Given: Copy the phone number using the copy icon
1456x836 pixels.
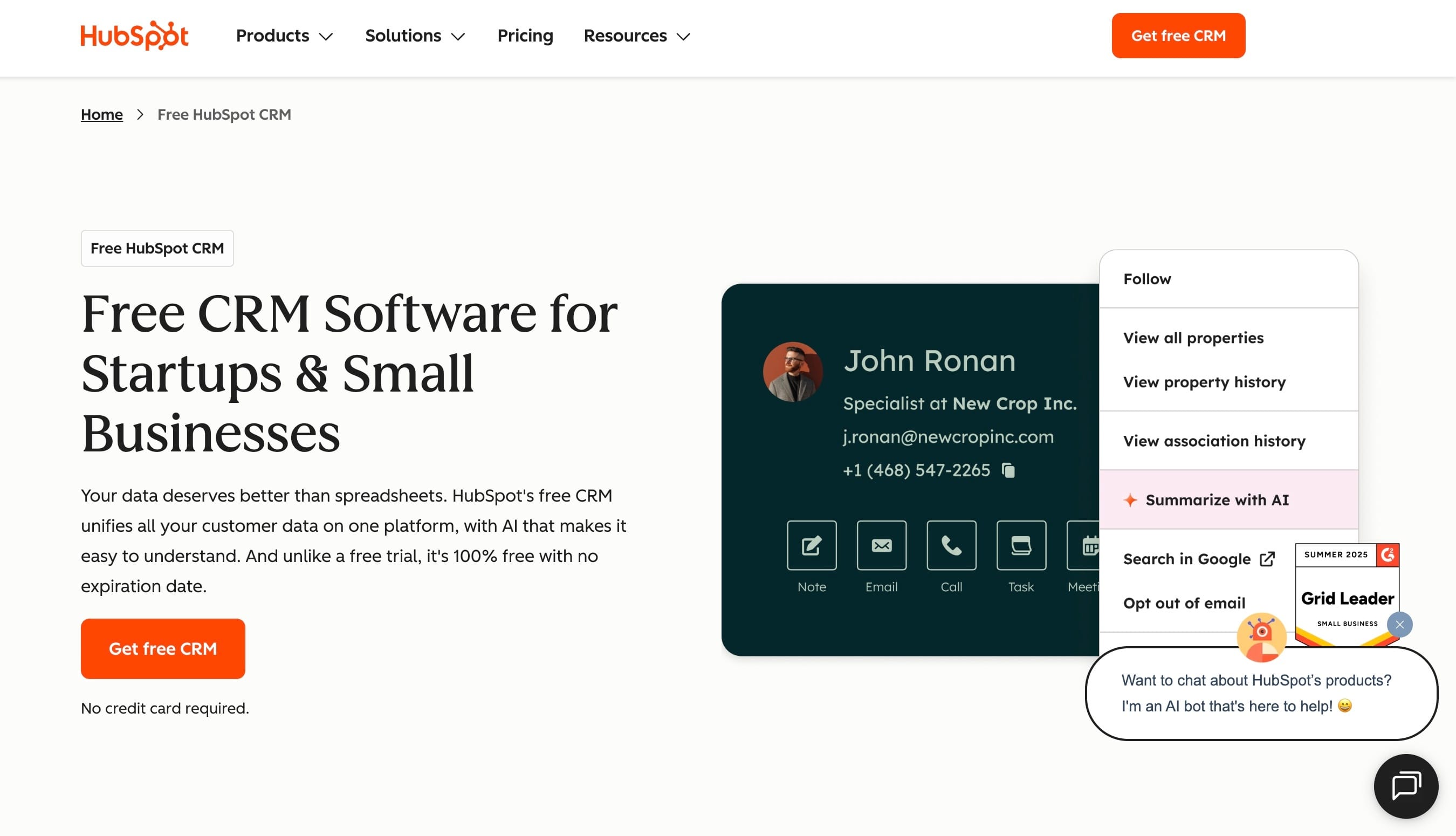Looking at the screenshot, I should 1008,470.
